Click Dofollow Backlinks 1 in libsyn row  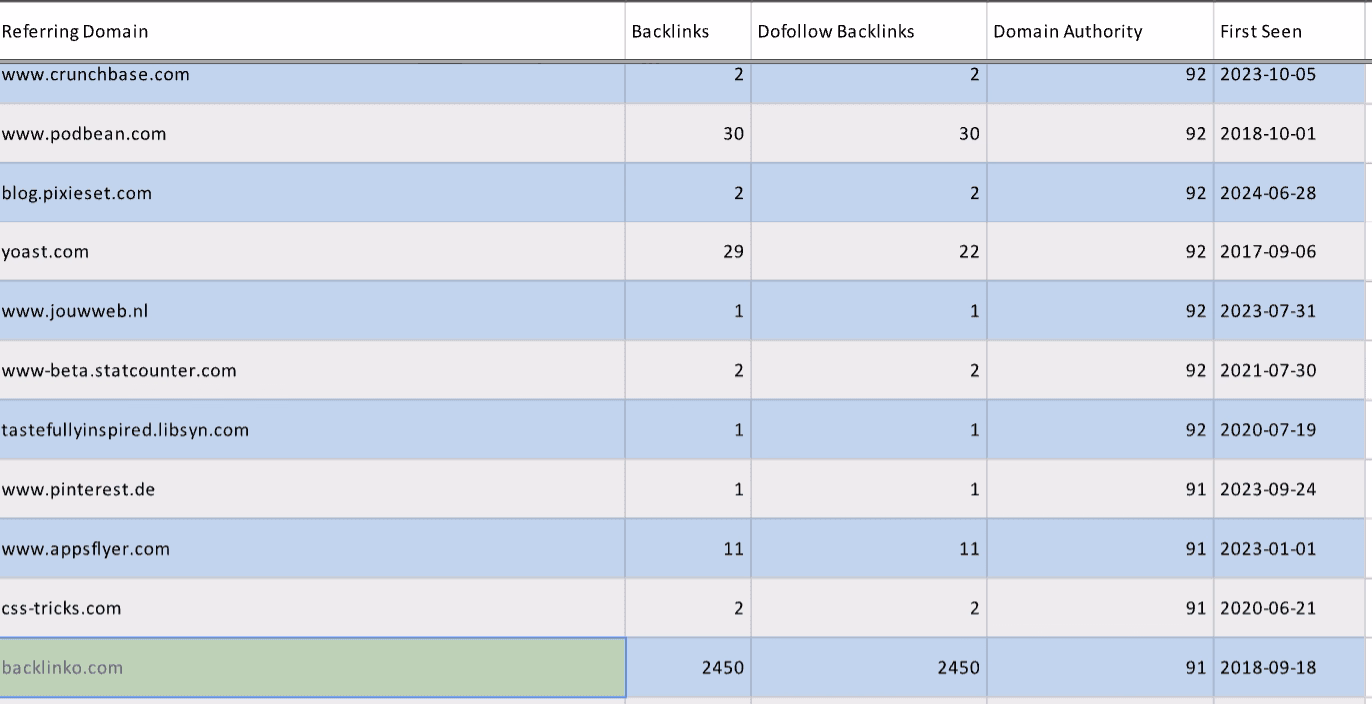(x=869, y=430)
